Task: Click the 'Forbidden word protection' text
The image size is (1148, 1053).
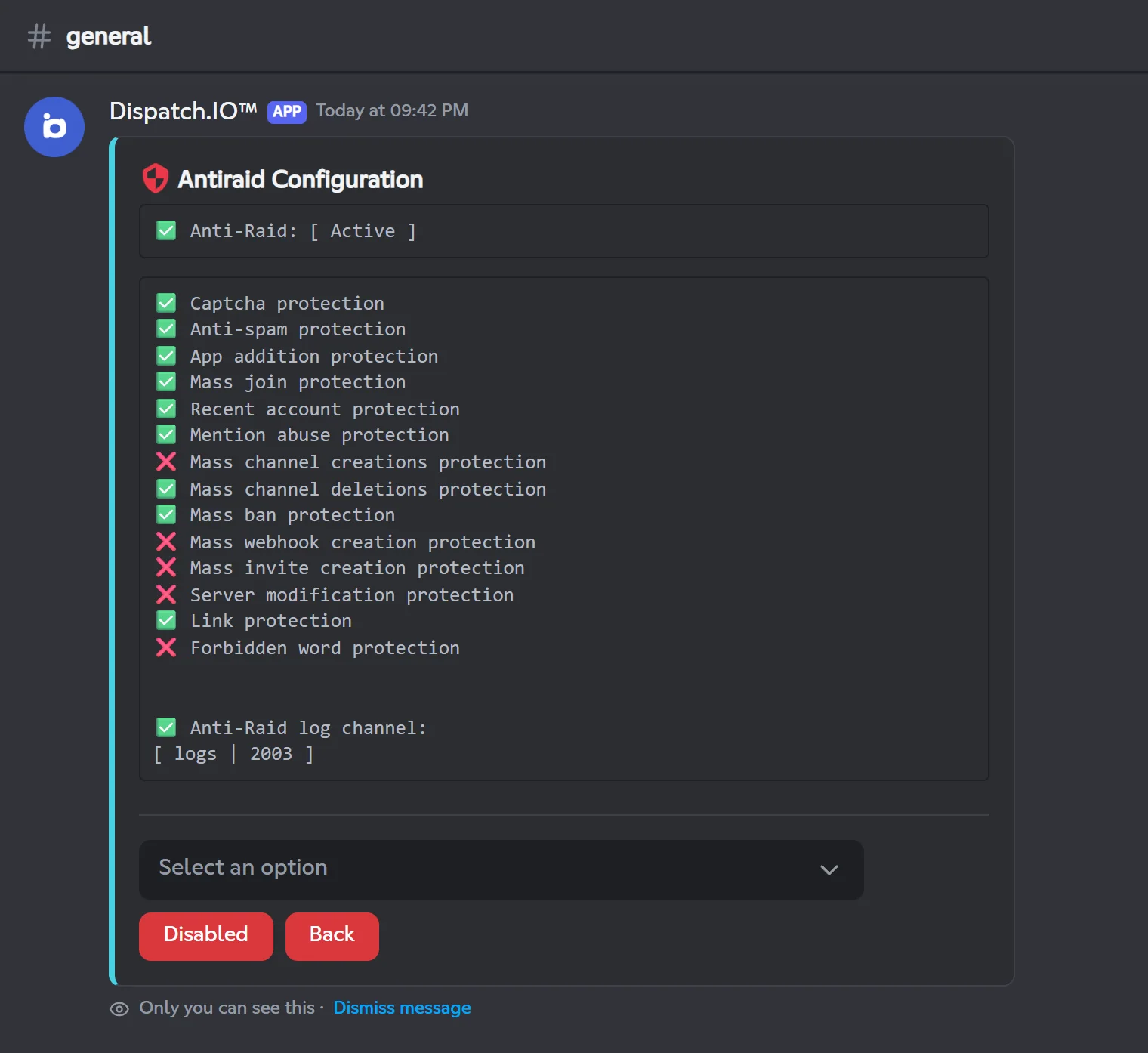Action: (325, 648)
